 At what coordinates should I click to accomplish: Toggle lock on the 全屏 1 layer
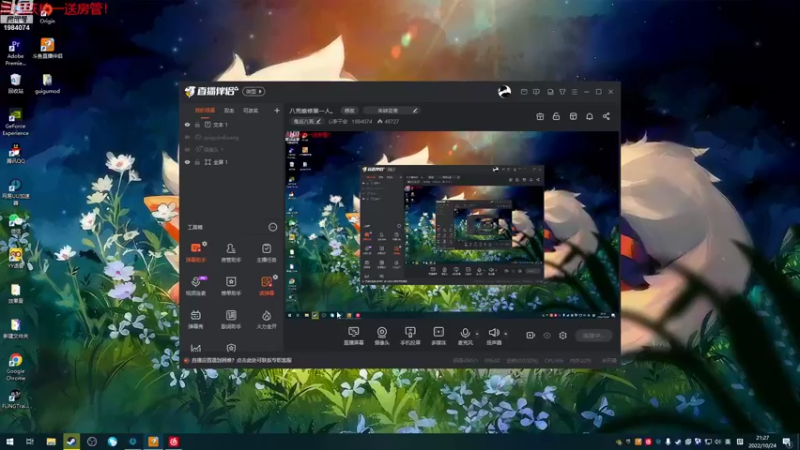(x=197, y=162)
